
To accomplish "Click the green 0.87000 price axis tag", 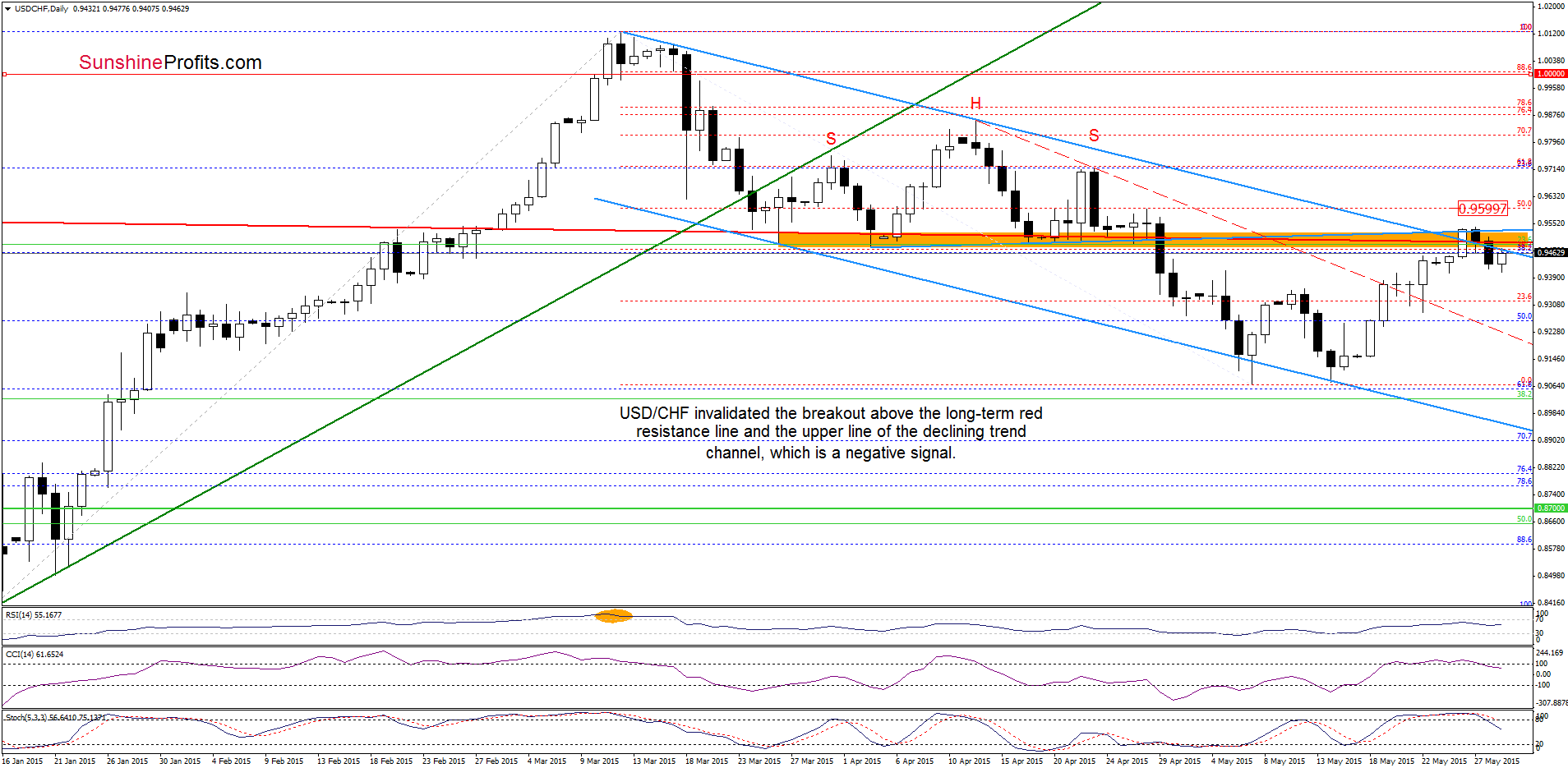I will coord(1551,508).
